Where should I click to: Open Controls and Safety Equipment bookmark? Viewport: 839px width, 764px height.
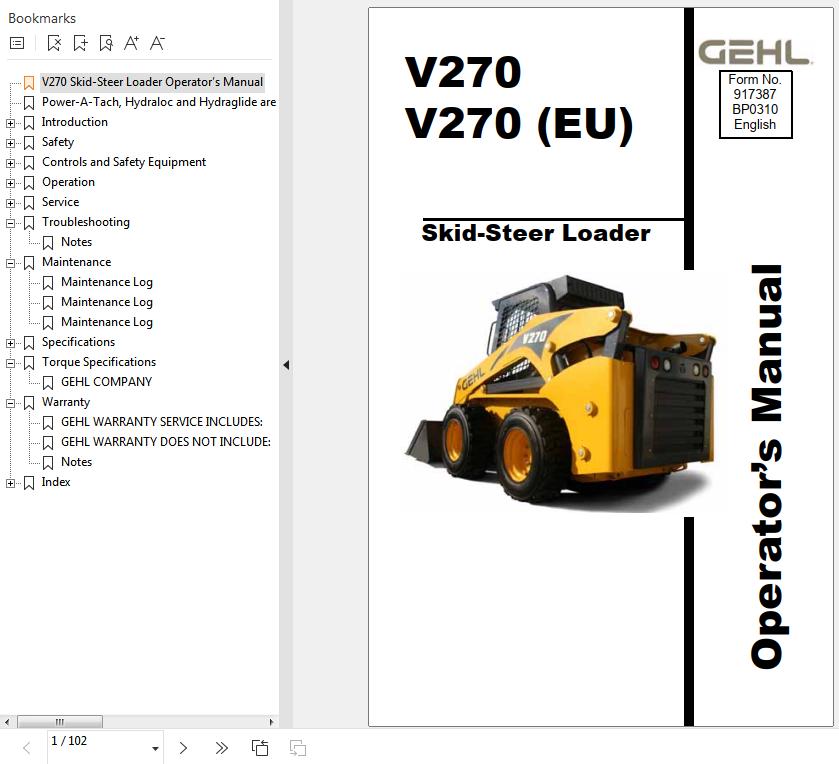124,162
